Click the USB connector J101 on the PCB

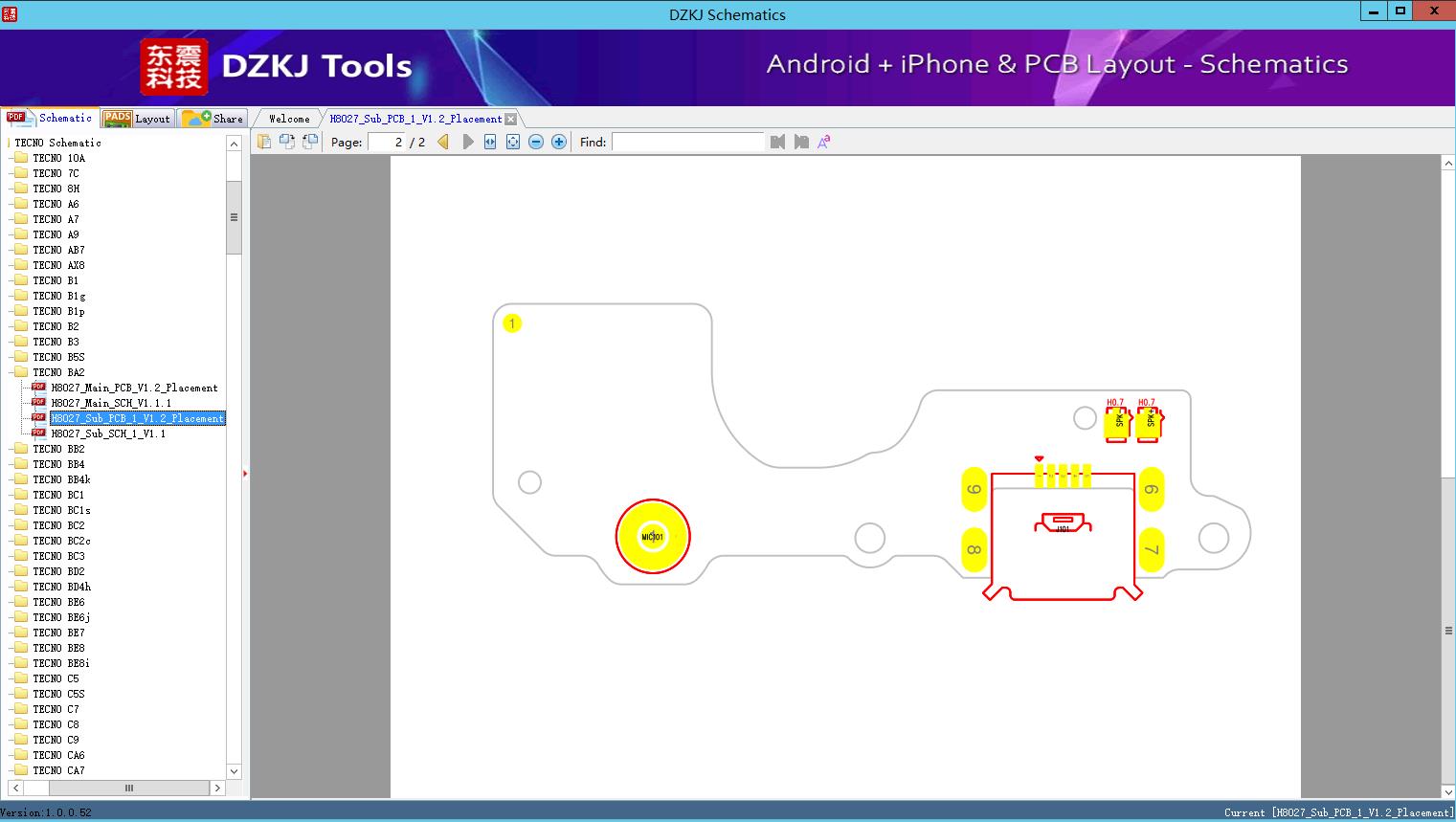tap(1063, 536)
